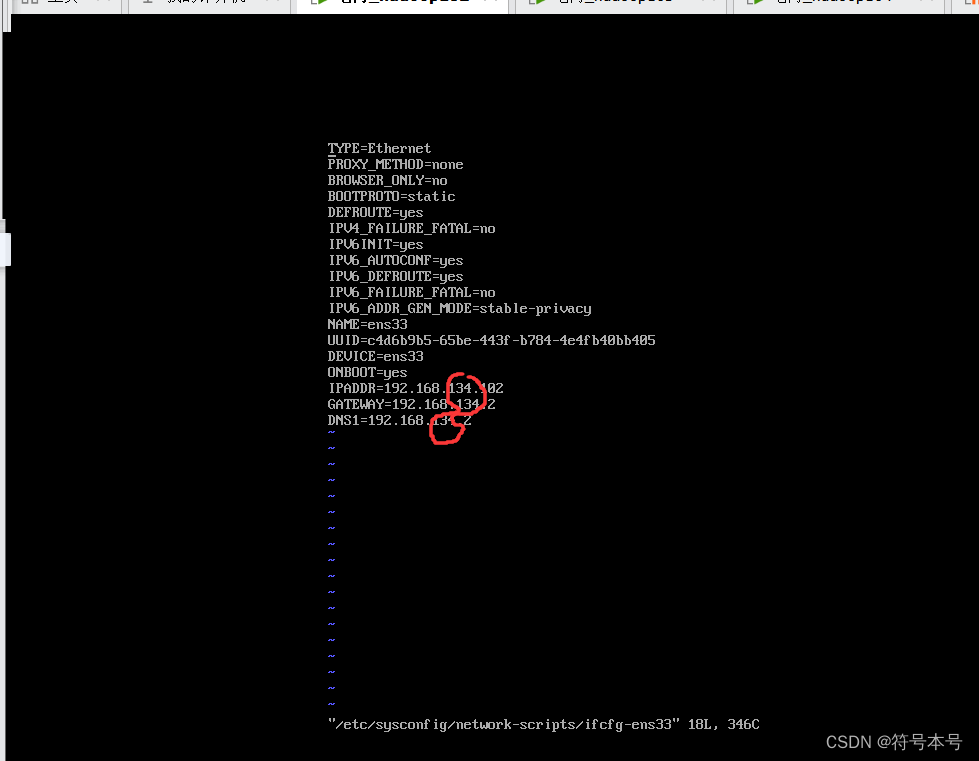The height and width of the screenshot is (761, 979).
Task: Click the red-circled 134 in the IPADDR line
Action: [x=465, y=388]
